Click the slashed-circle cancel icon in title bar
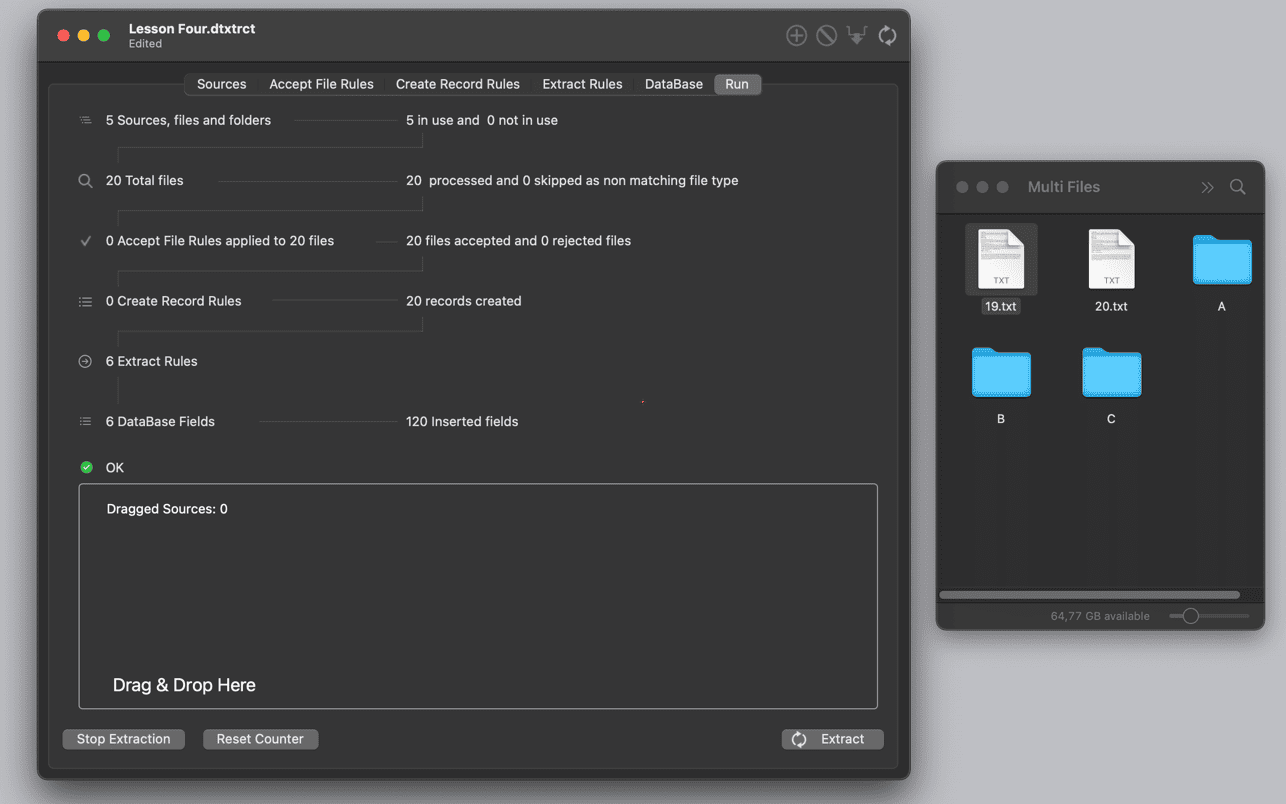The height and width of the screenshot is (804, 1286). pyautogui.click(x=826, y=36)
